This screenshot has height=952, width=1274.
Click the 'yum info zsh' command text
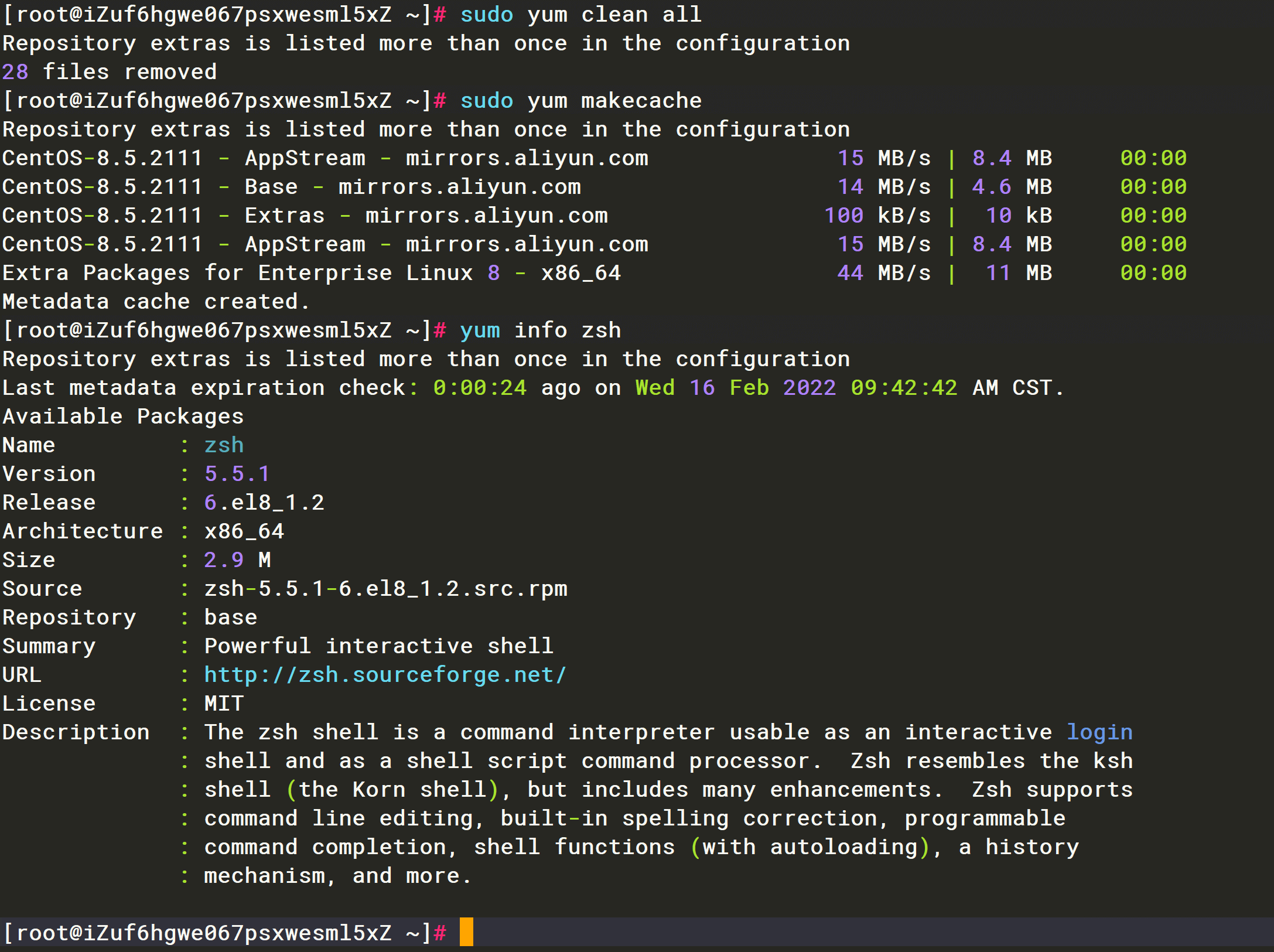click(539, 330)
